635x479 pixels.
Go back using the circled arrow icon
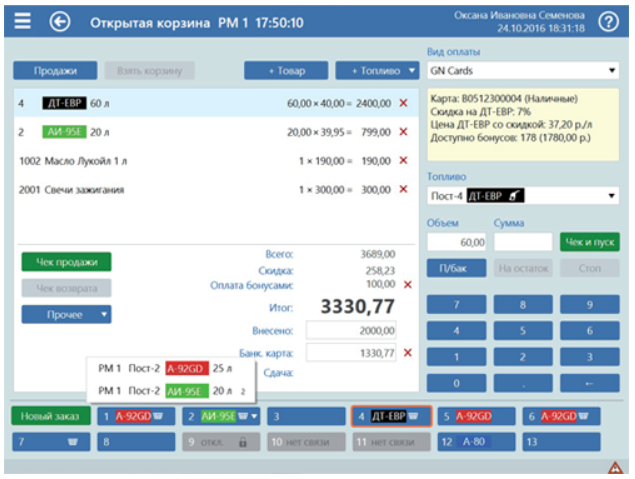pos(60,21)
